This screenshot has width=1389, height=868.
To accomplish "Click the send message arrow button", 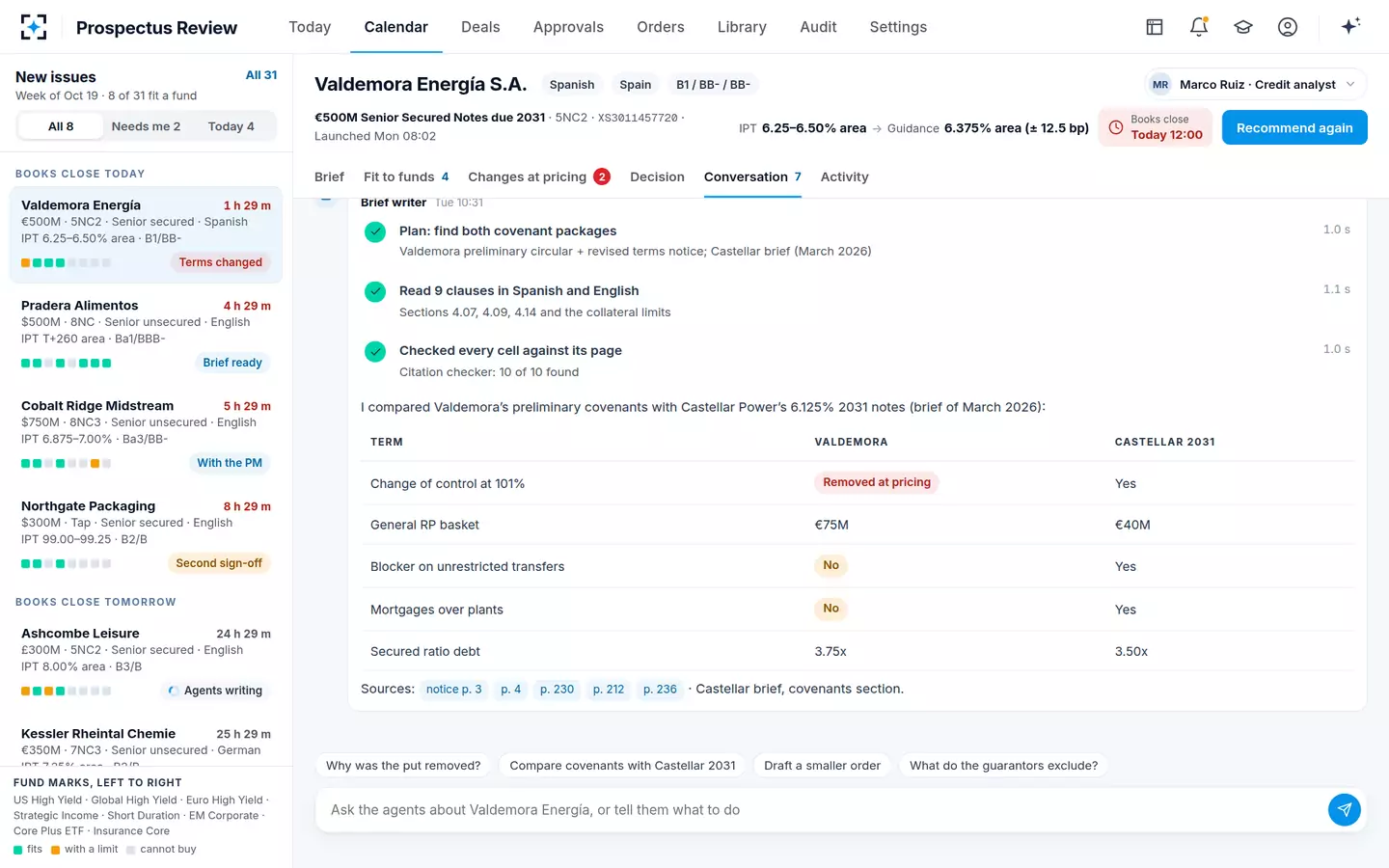I will click(x=1345, y=810).
